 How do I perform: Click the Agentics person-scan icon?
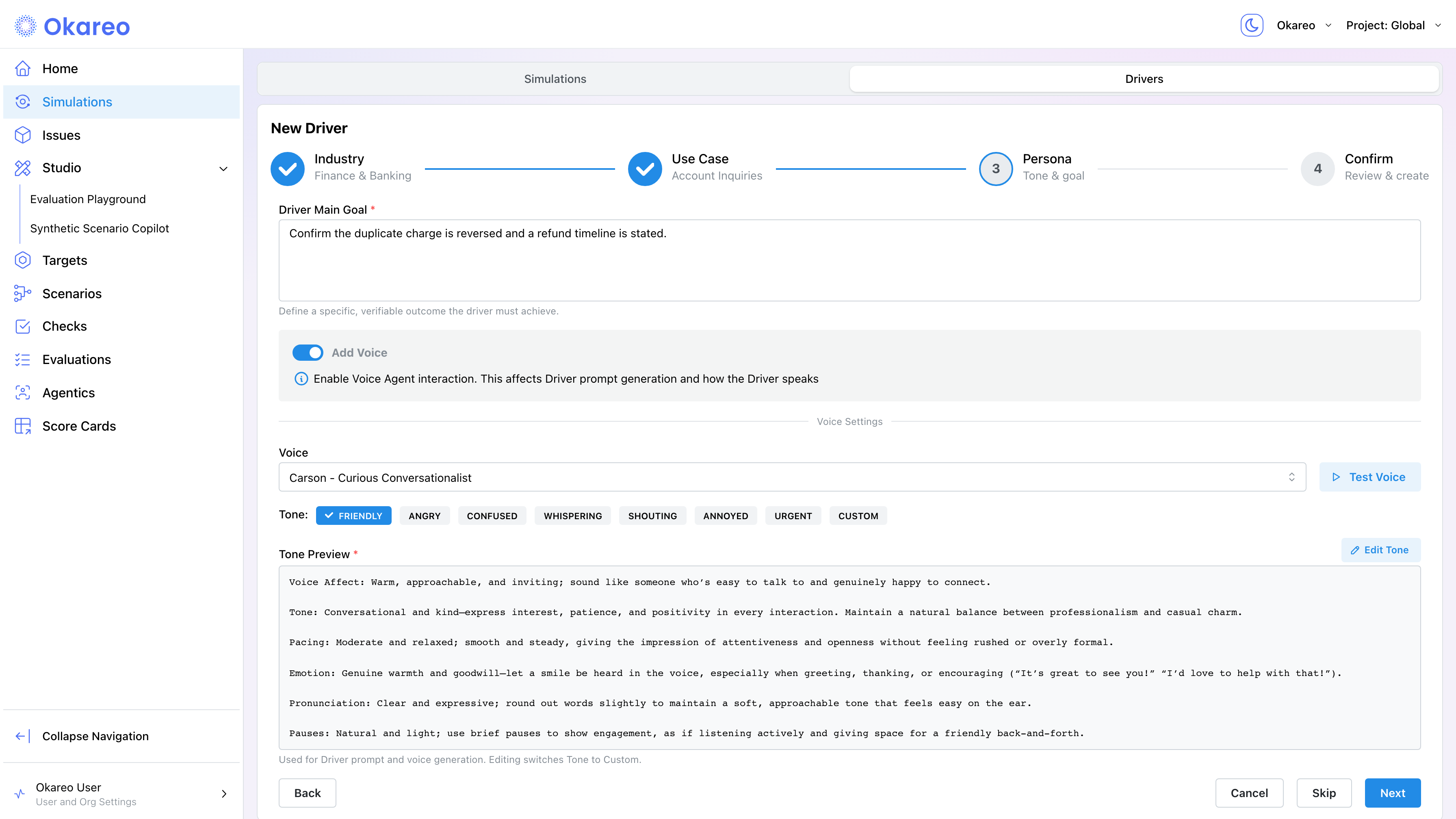(23, 393)
